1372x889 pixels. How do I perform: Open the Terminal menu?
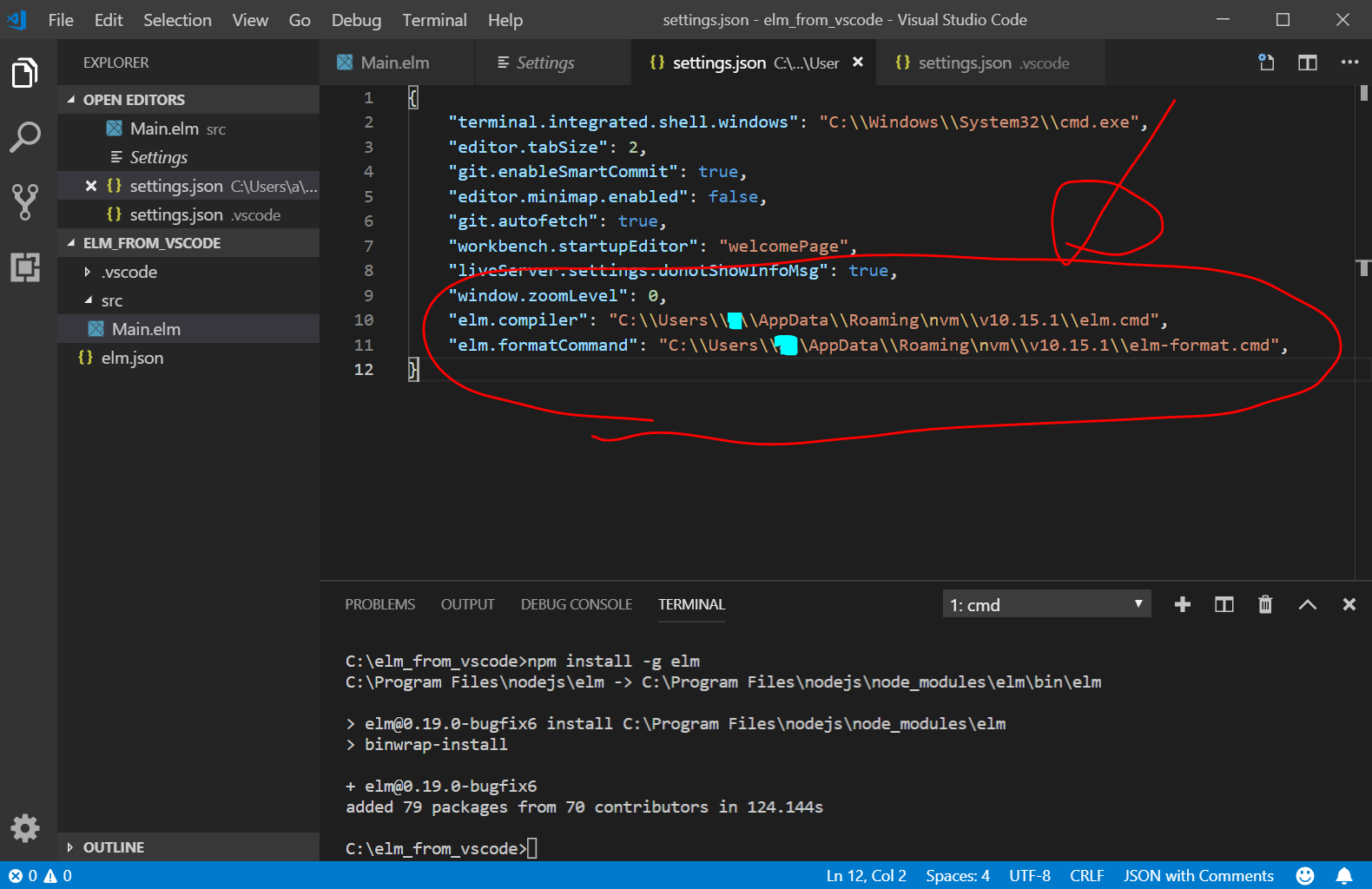(x=434, y=20)
